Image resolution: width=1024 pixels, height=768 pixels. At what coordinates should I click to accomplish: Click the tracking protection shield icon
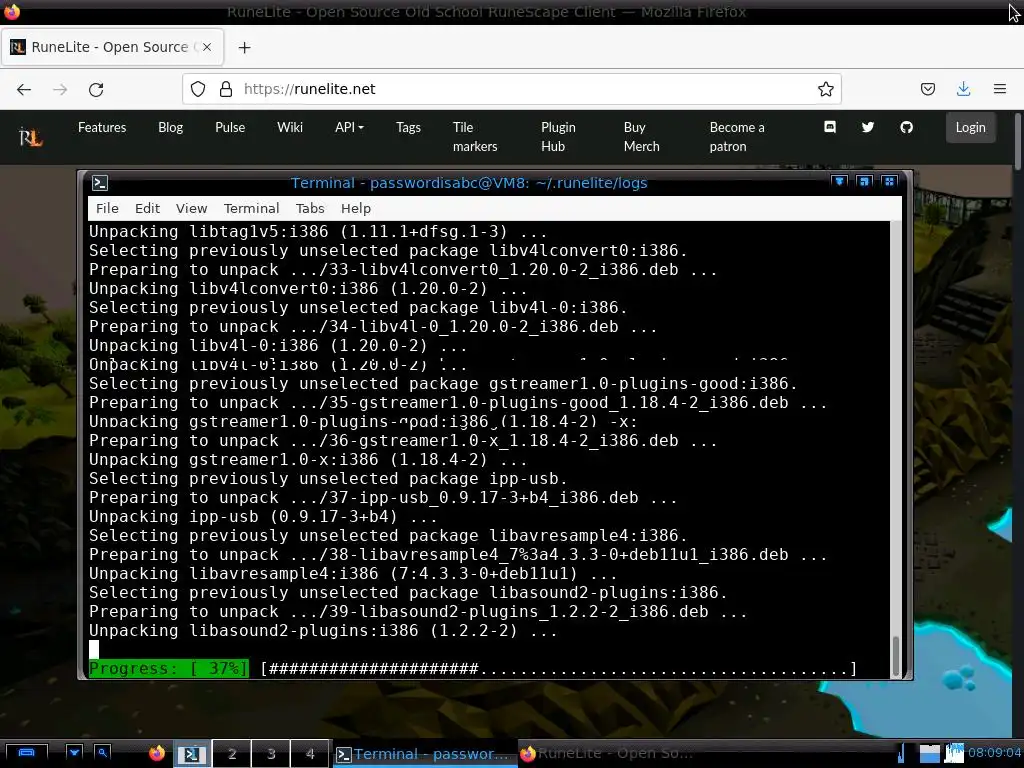click(198, 89)
